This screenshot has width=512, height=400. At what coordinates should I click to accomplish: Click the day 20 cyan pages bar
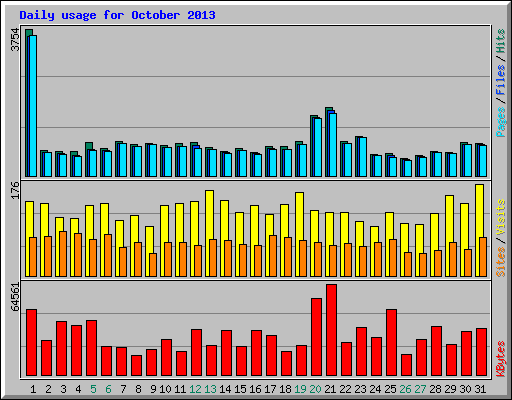point(318,147)
